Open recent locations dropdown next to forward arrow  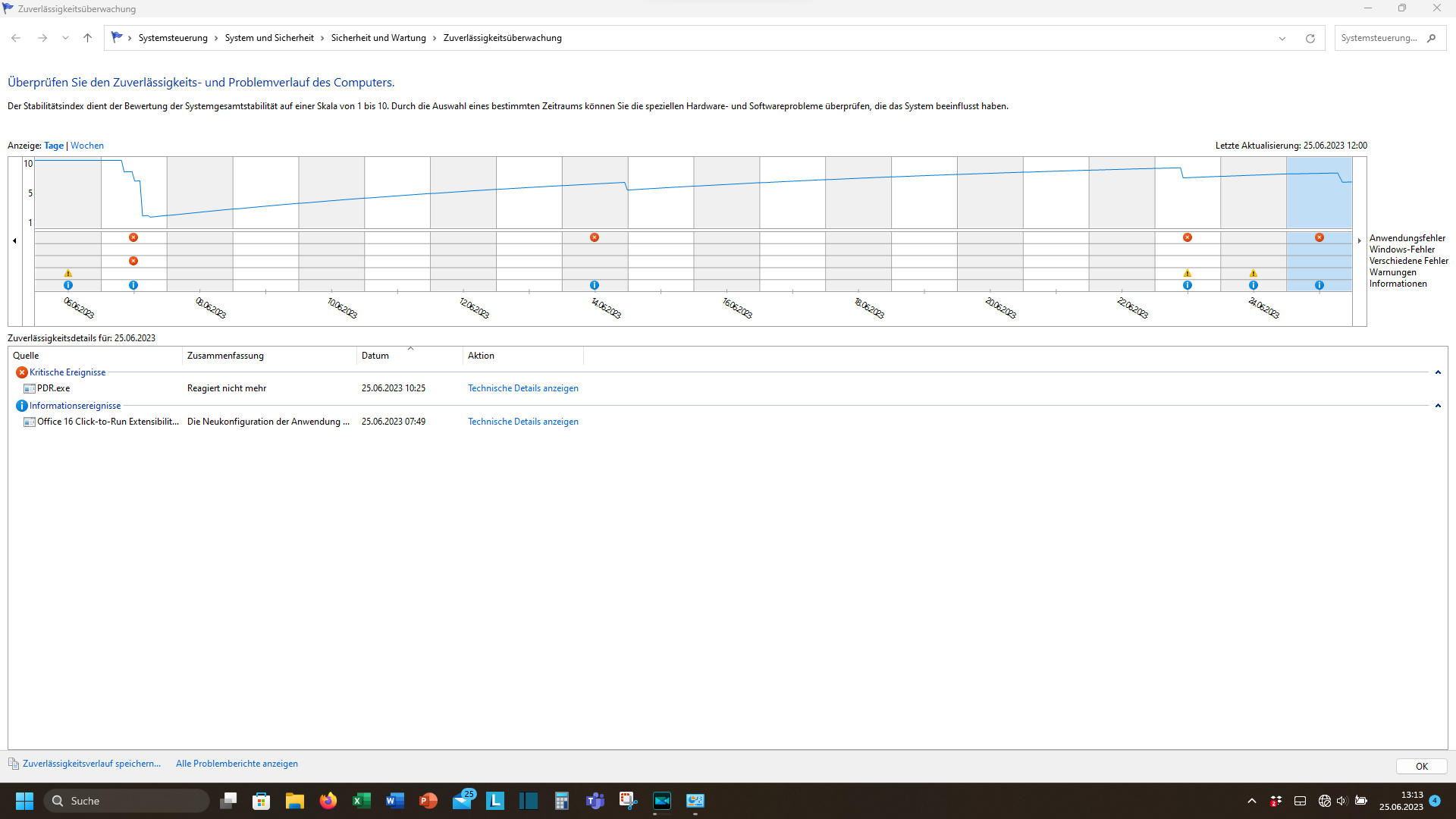tap(65, 38)
